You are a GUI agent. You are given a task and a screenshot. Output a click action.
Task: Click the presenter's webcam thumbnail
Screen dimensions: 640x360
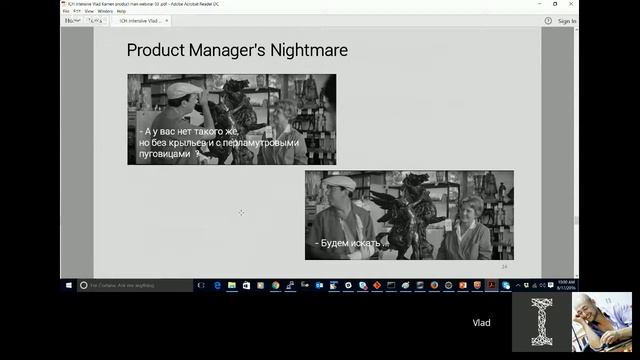point(602,322)
